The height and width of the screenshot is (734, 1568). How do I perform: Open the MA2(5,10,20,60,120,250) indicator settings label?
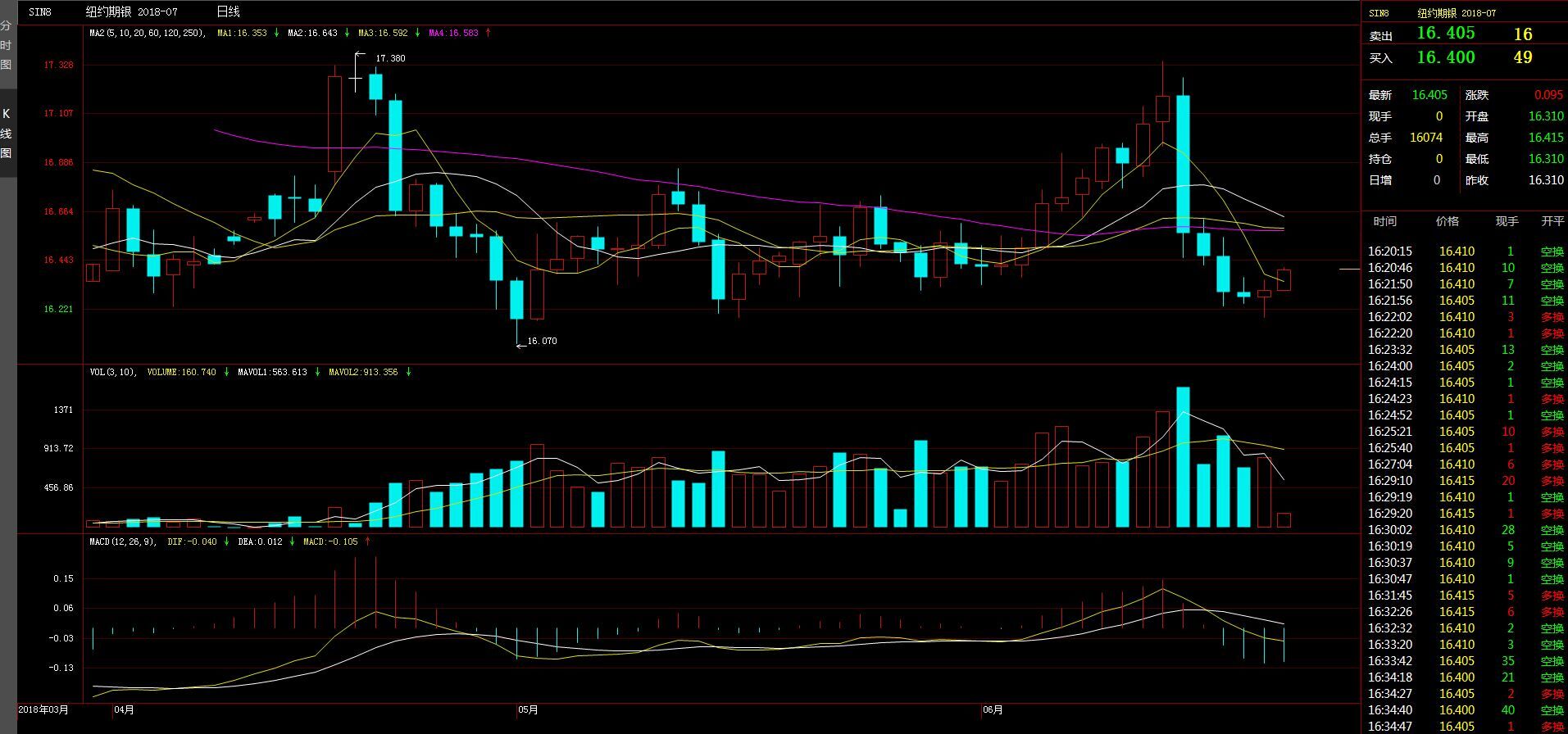click(148, 33)
